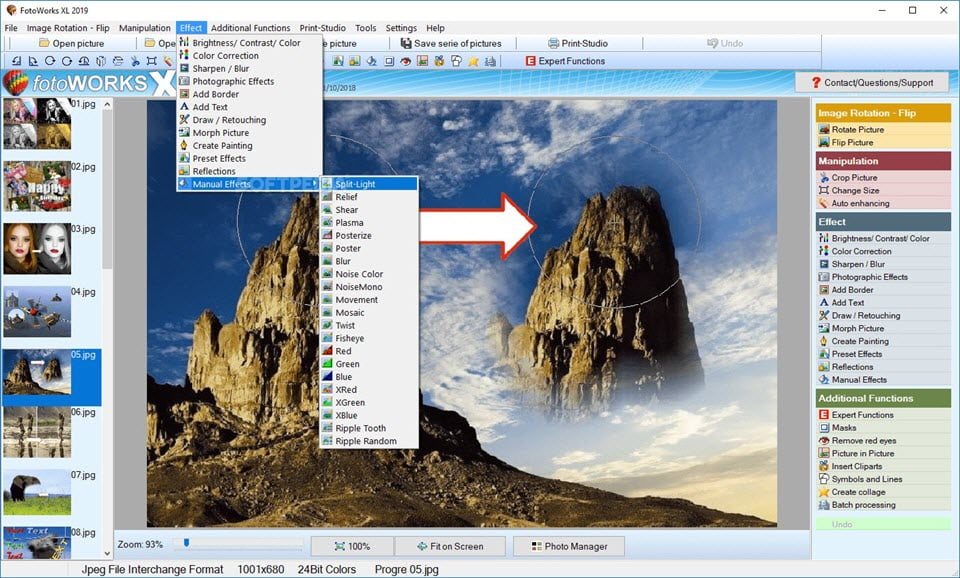Click the Undo toolbar button
The image size is (960, 578).
[725, 43]
